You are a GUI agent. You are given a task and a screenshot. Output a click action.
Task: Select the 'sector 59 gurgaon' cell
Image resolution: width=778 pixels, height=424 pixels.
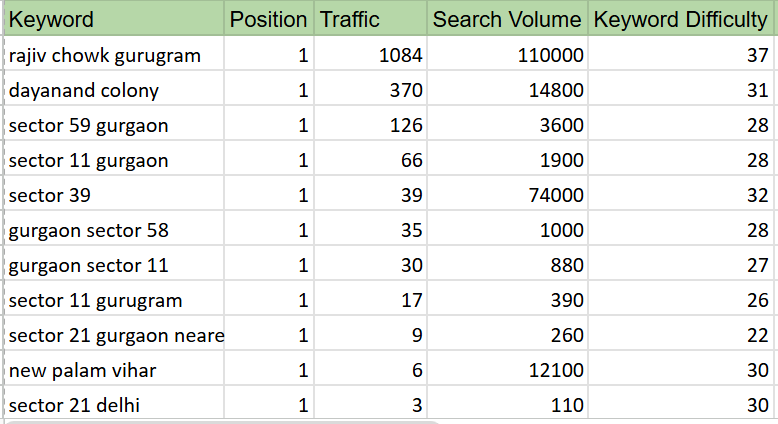114,123
